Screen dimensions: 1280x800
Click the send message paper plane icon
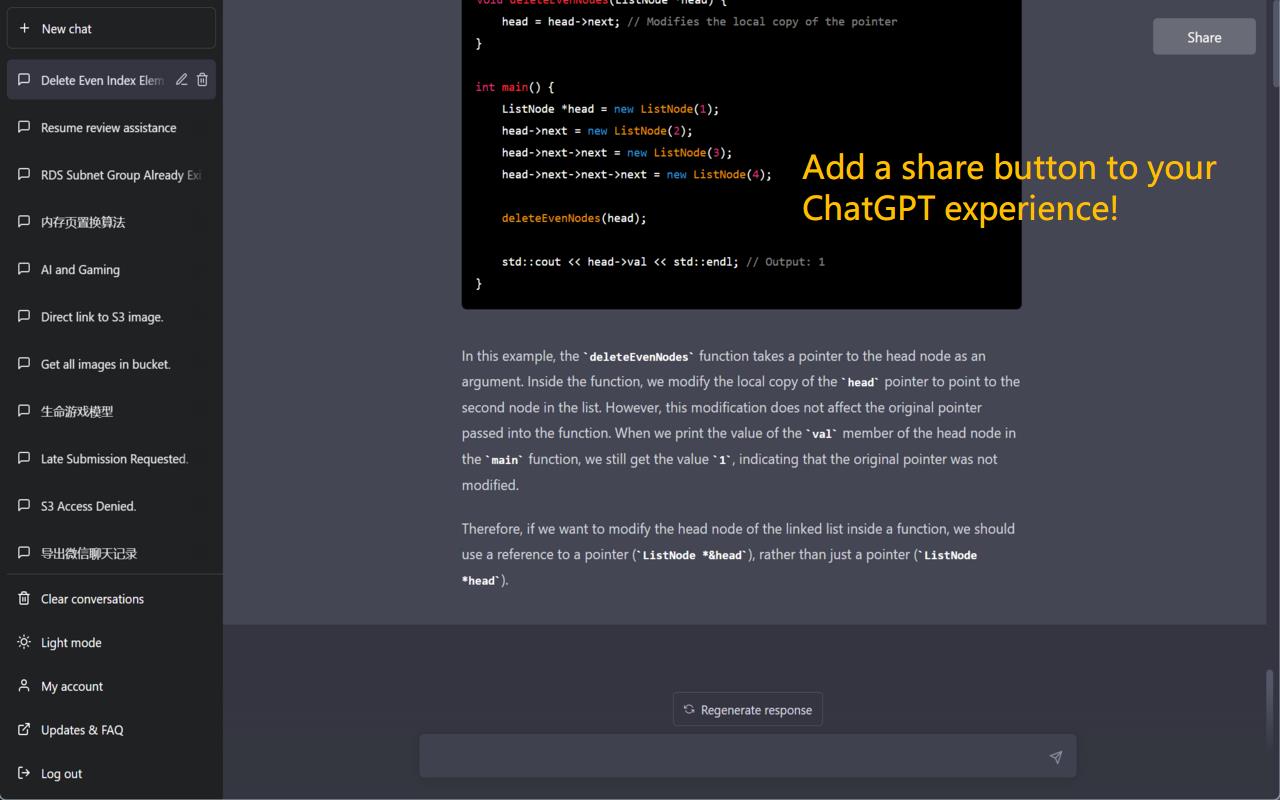click(x=1055, y=757)
